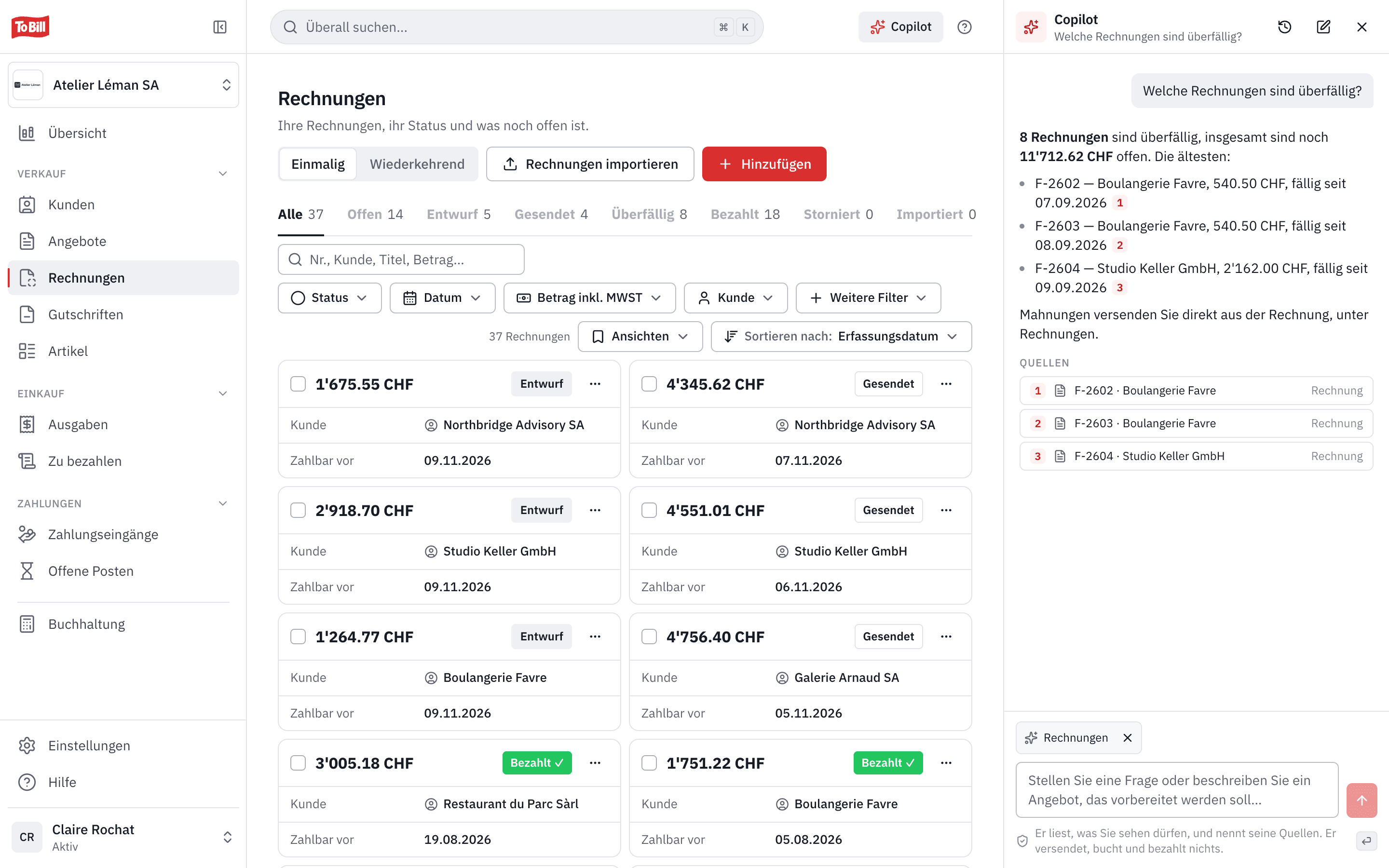Switch to the Offen tab
Viewport: 1389px width, 868px height.
pyautogui.click(x=375, y=215)
